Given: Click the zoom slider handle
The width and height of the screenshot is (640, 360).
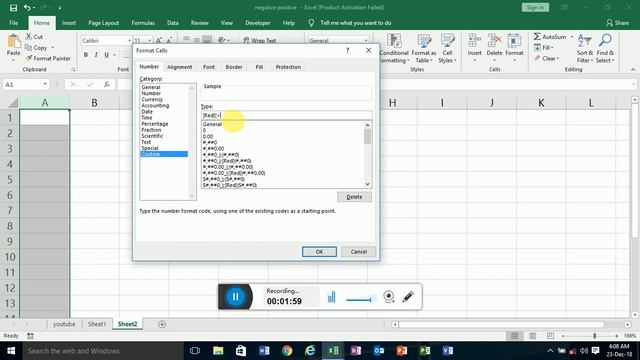Looking at the screenshot, I should tap(595, 336).
